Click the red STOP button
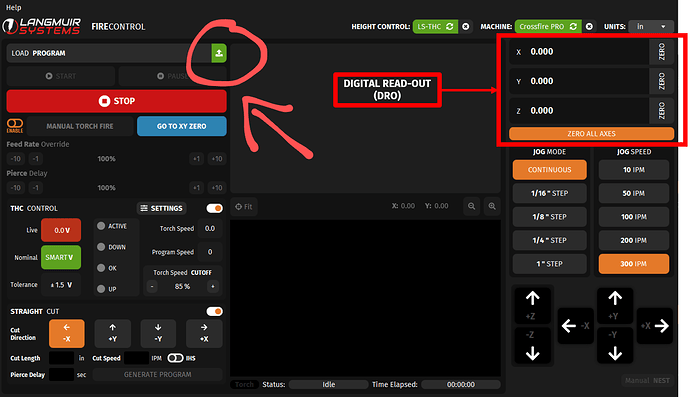Screen dimensions: 690x397 click(x=117, y=101)
